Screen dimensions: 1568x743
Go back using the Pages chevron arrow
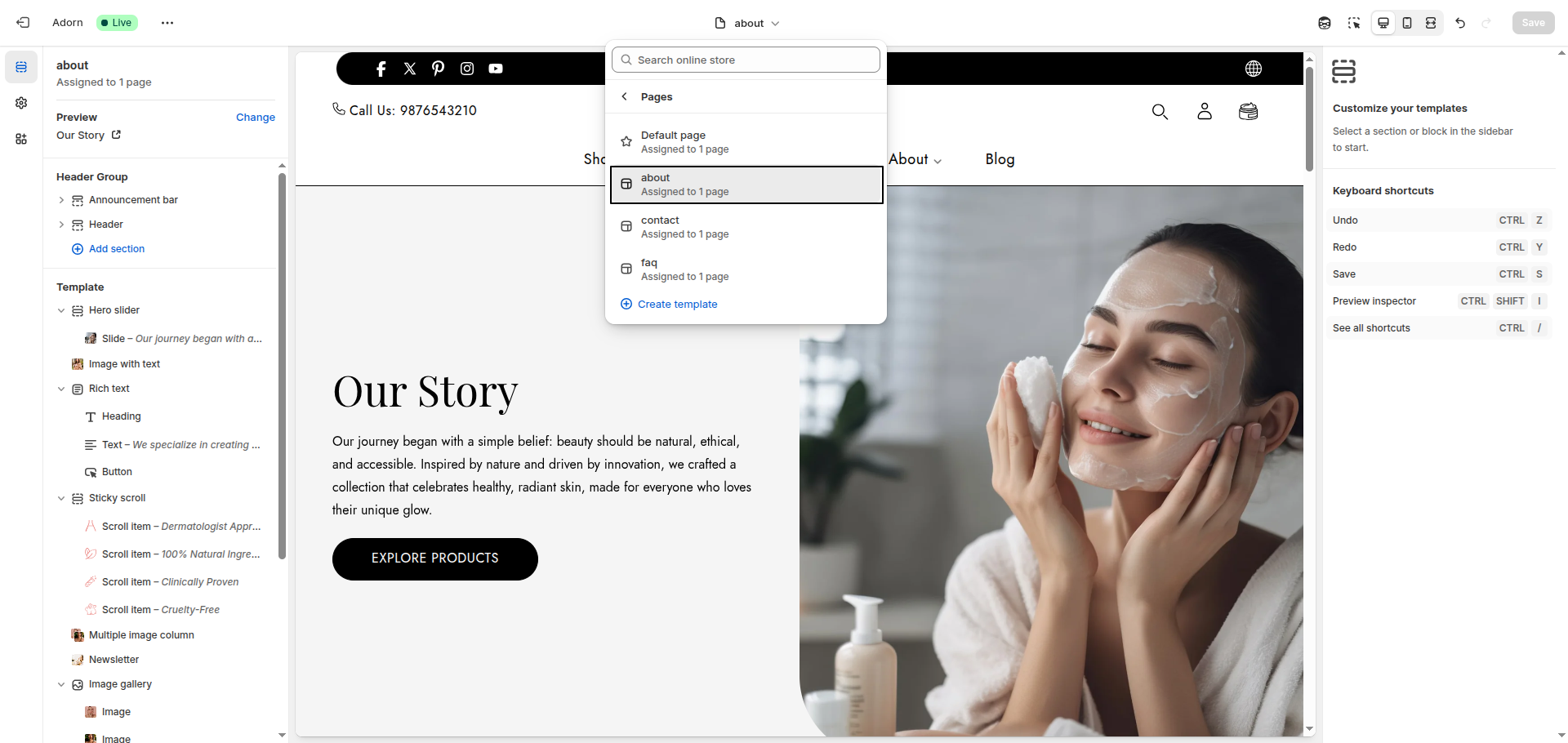(625, 96)
